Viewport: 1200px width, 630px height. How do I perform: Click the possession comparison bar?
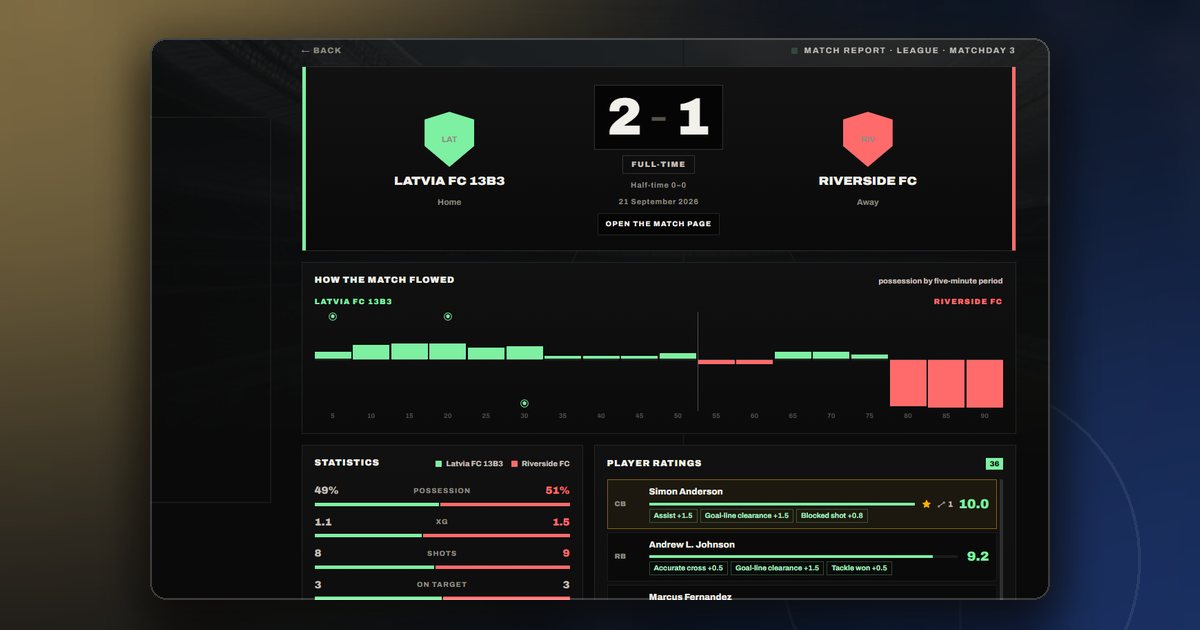[x=442, y=504]
